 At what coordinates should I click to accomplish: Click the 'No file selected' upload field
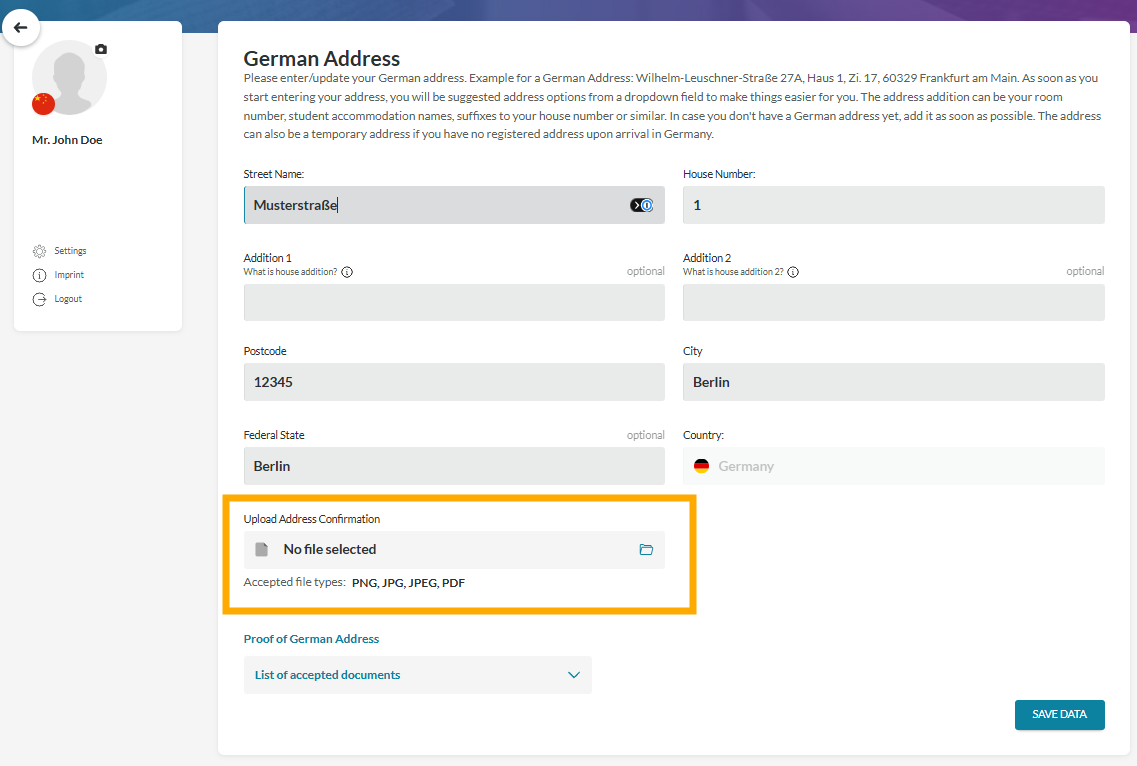point(454,550)
